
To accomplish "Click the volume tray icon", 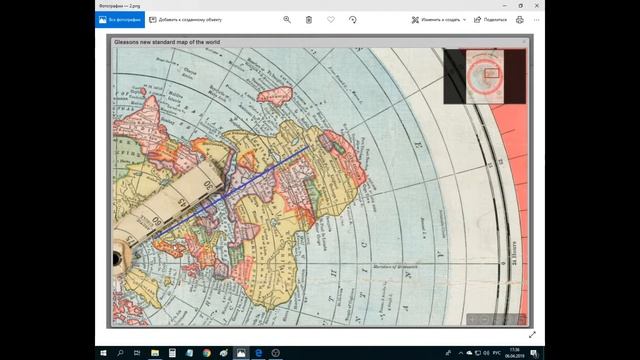I will (486, 353).
